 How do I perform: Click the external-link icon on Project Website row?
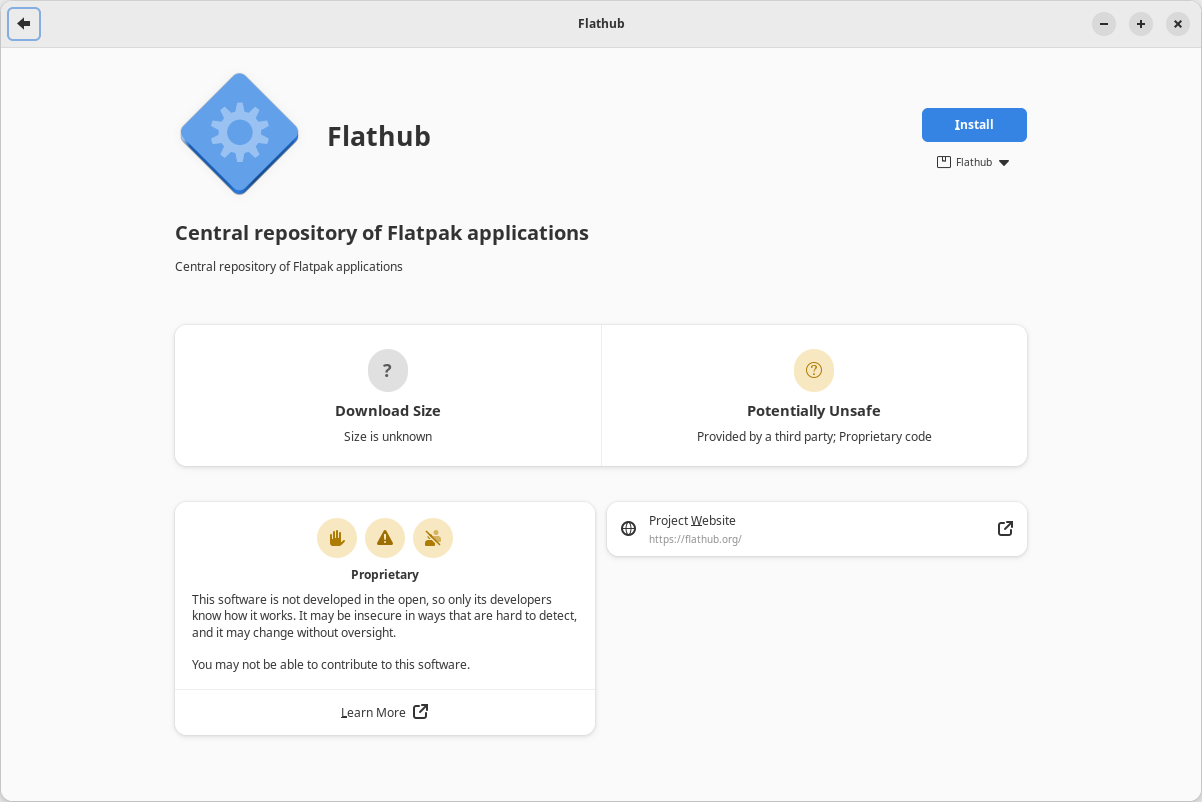point(1004,528)
